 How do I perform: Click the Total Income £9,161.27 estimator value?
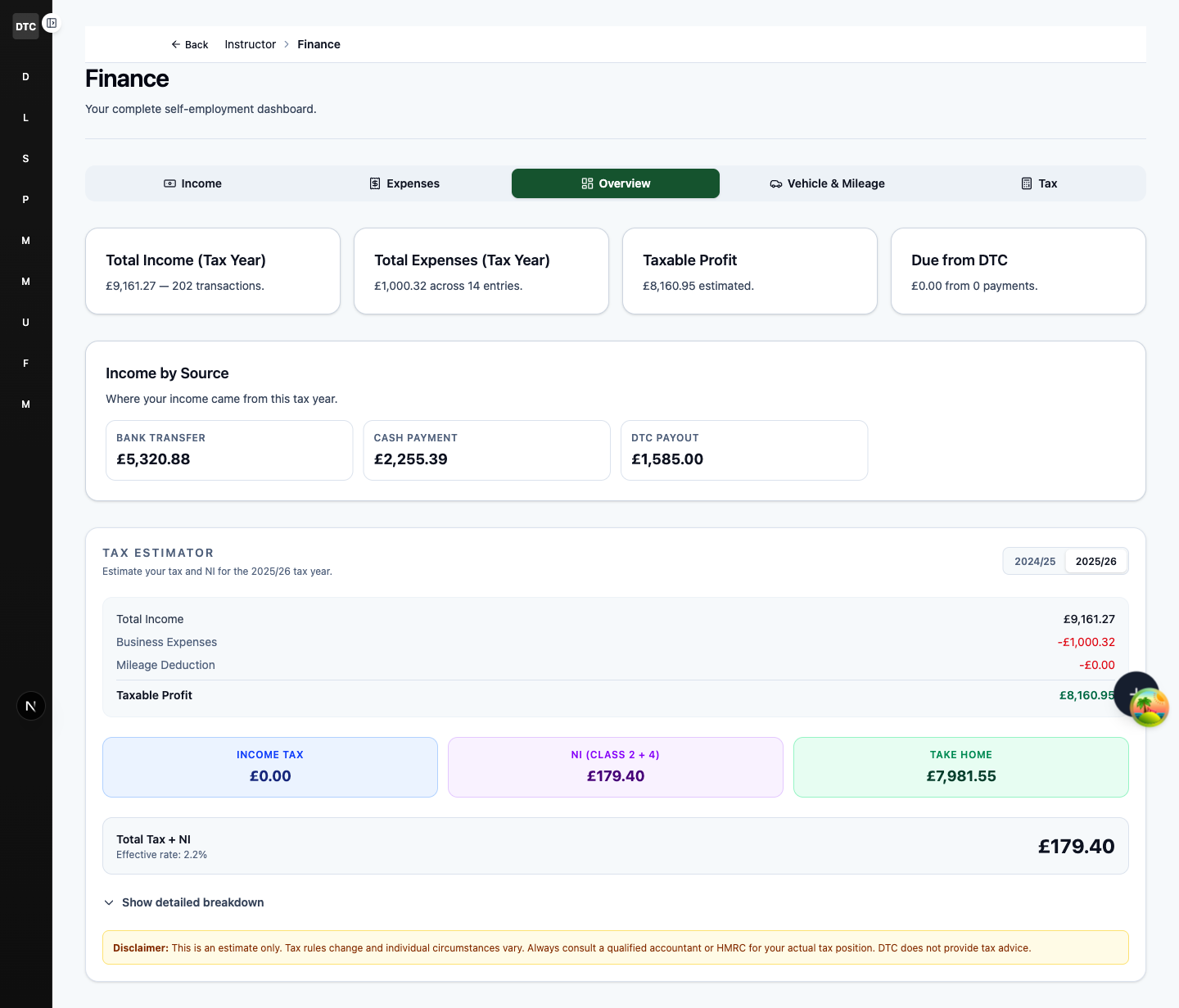[x=1089, y=619]
